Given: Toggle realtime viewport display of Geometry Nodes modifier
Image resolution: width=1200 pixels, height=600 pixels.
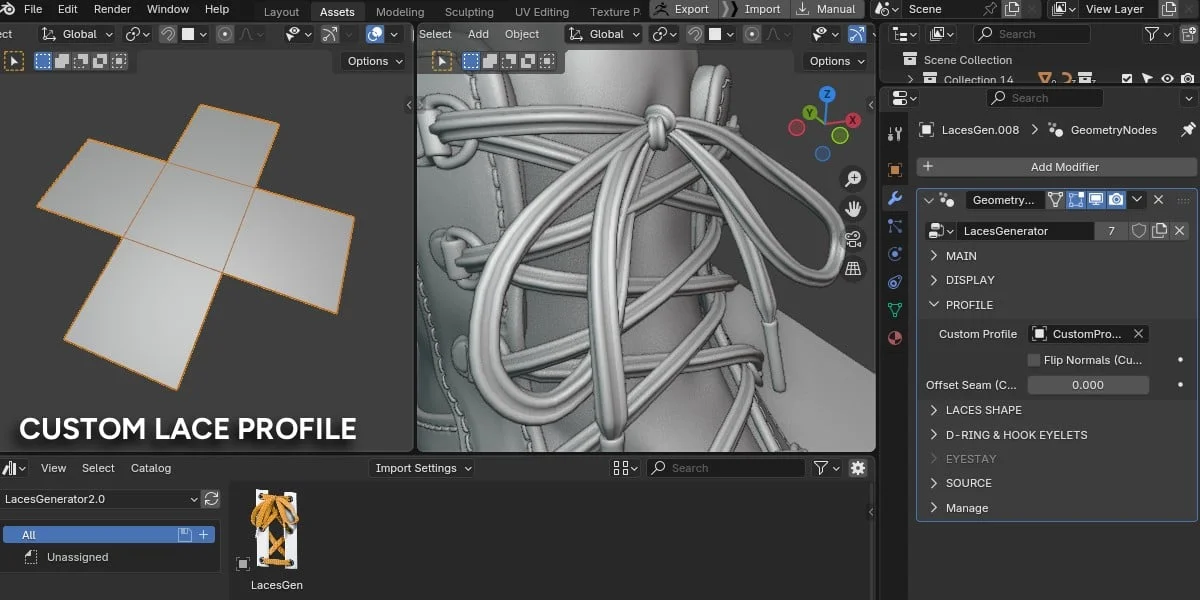Looking at the screenshot, I should 1096,199.
